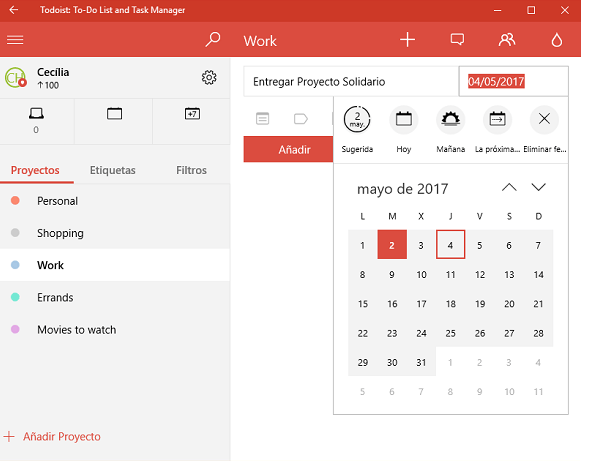This screenshot has height=462, width=600.
Task: Select day 24 in the calendar
Action: click(421, 333)
